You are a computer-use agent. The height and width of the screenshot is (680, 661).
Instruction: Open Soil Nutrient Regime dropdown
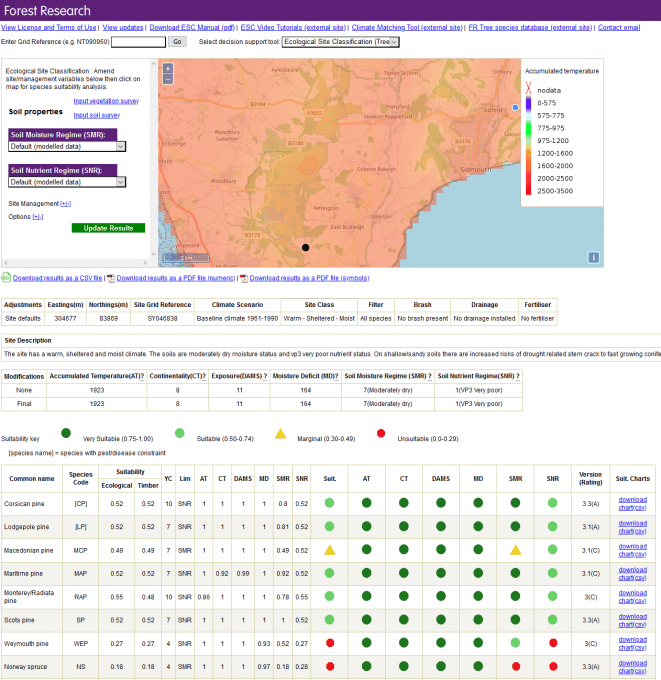coord(67,182)
